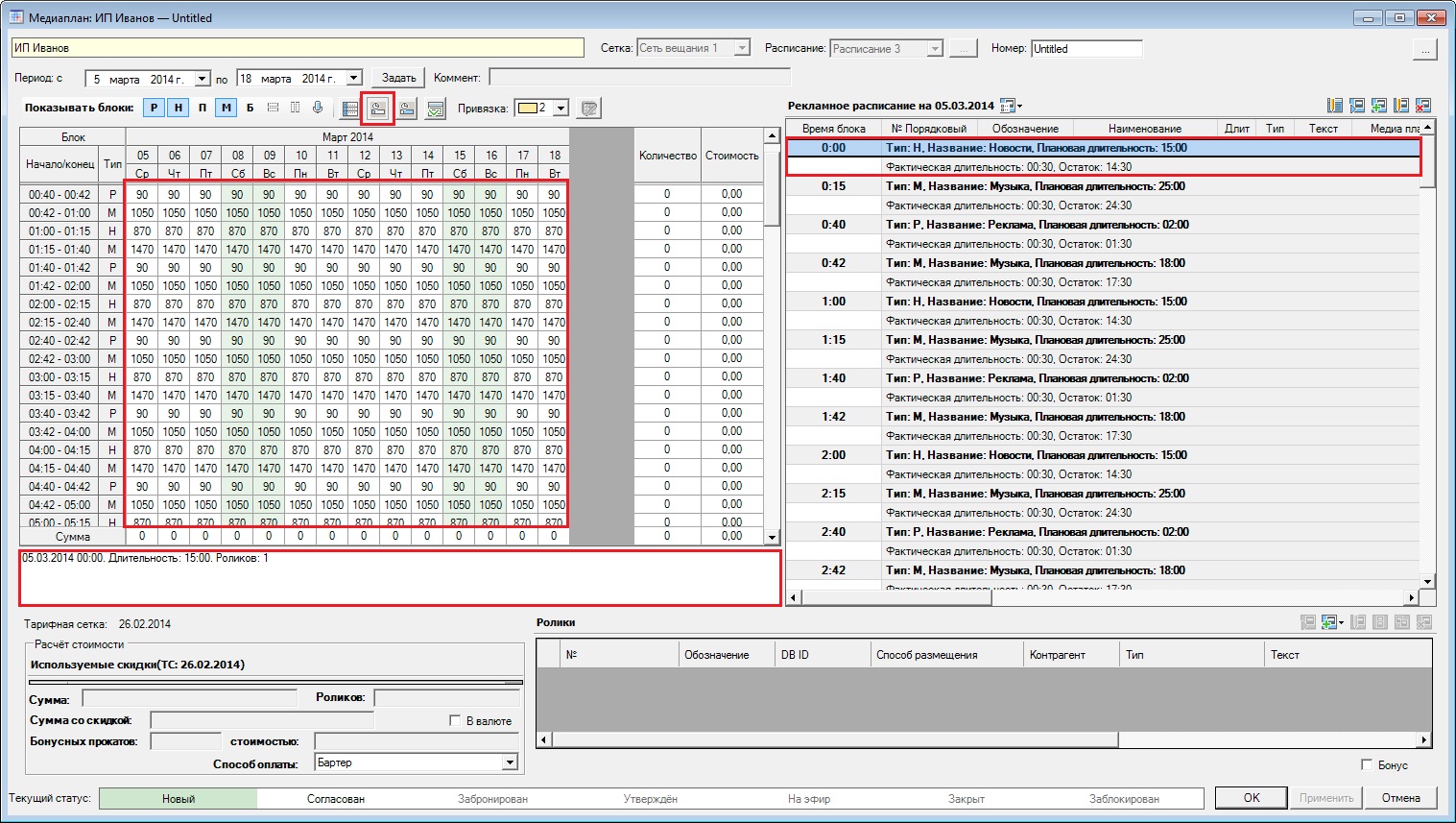Click the microphone icon in toolbar
Image resolution: width=1456 pixels, height=823 pixels.
317,108
